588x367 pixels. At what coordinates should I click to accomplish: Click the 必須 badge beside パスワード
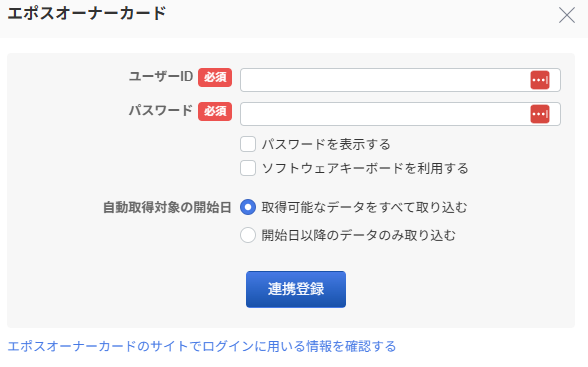[215, 111]
